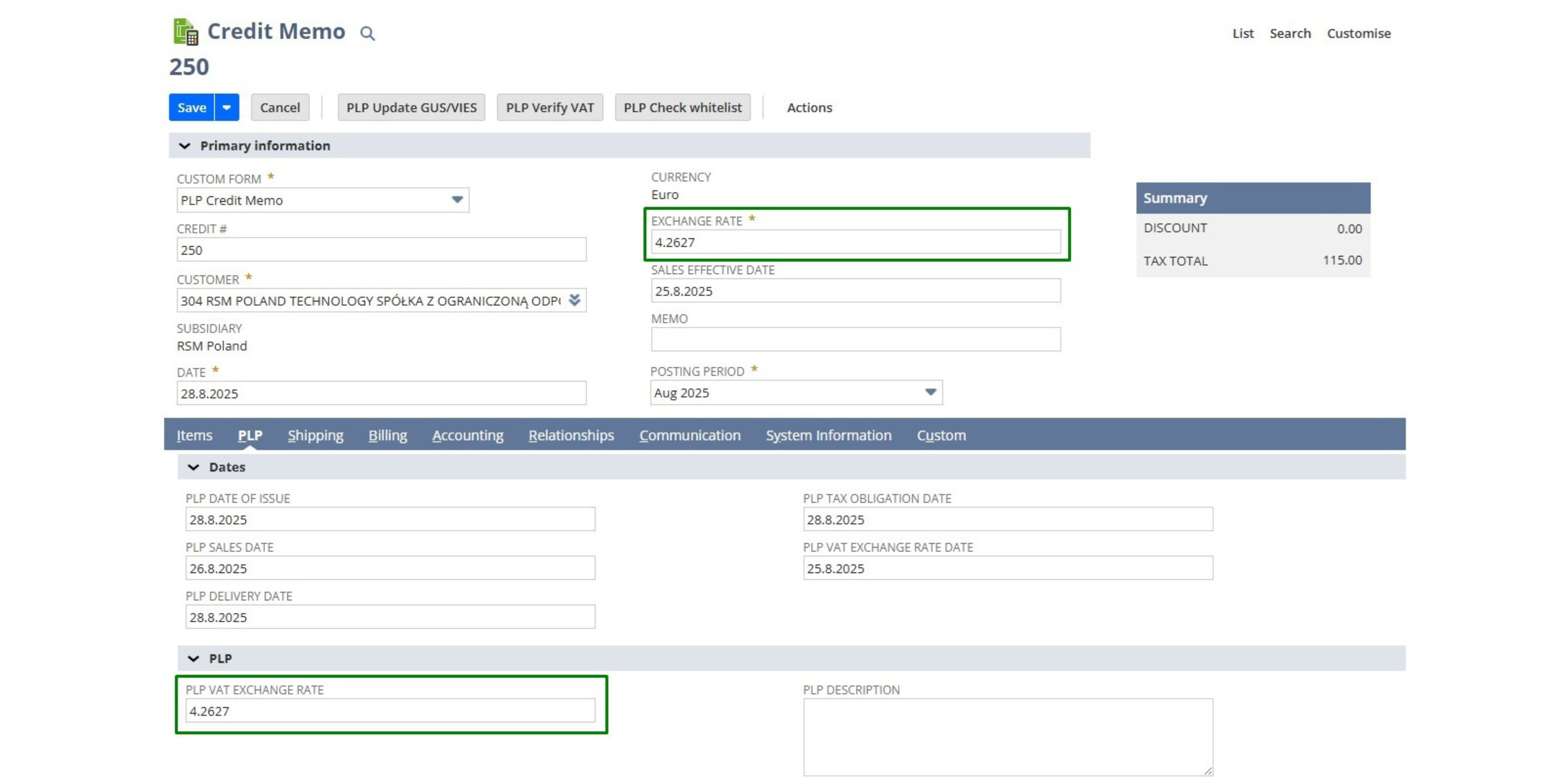Collapse the PLP section chevron

[x=193, y=659]
